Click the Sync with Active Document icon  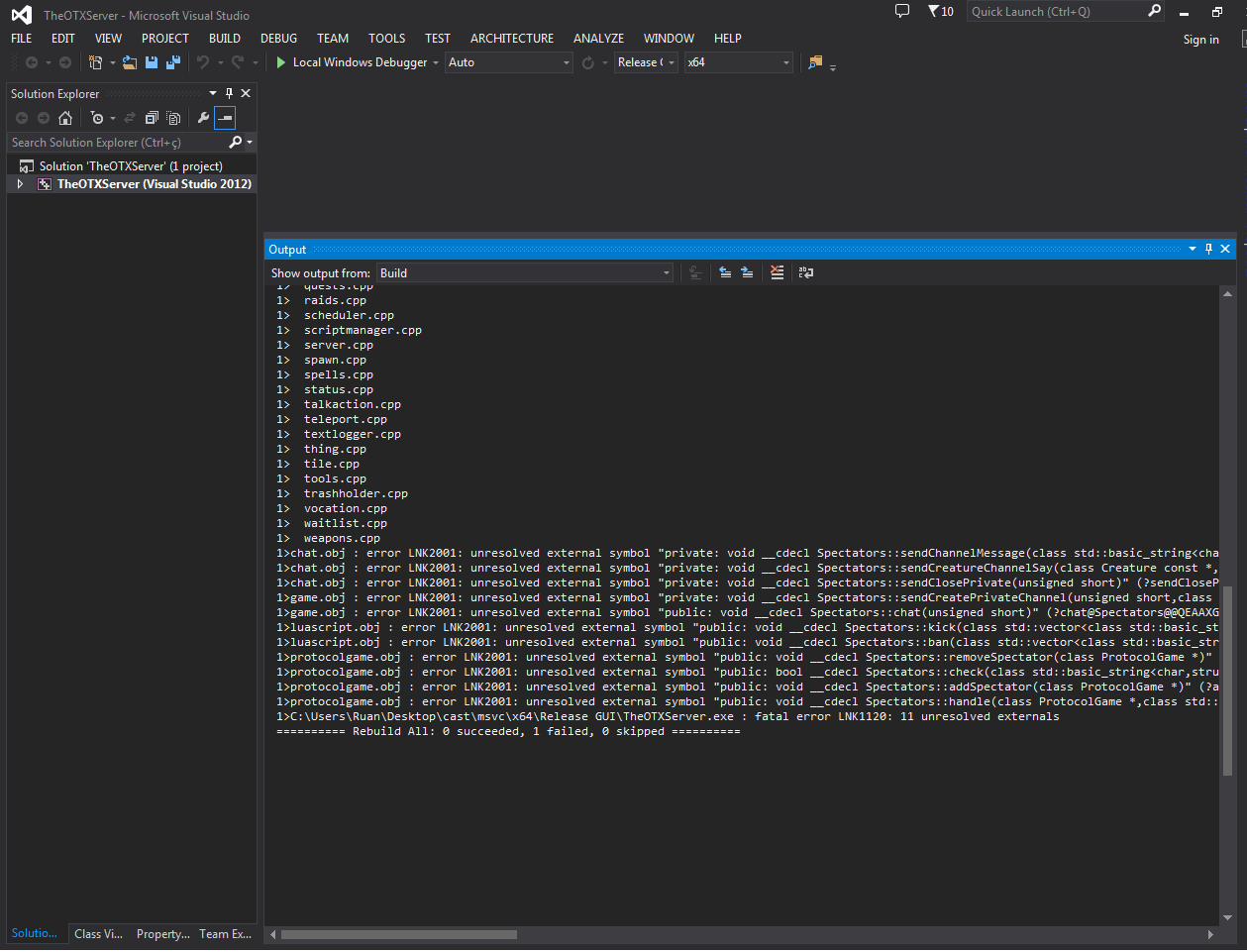pos(130,118)
